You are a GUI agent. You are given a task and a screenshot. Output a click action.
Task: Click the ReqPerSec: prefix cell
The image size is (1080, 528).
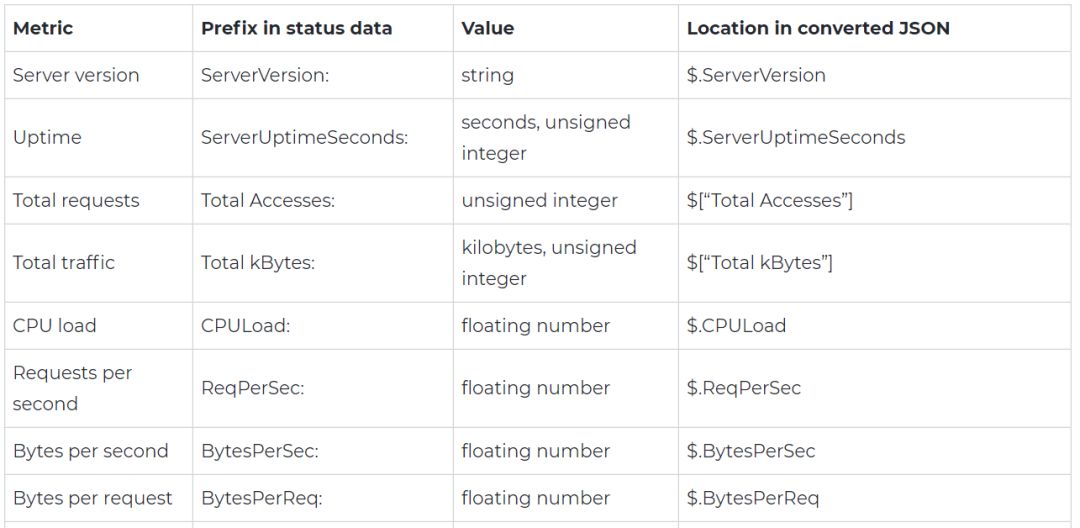252,387
